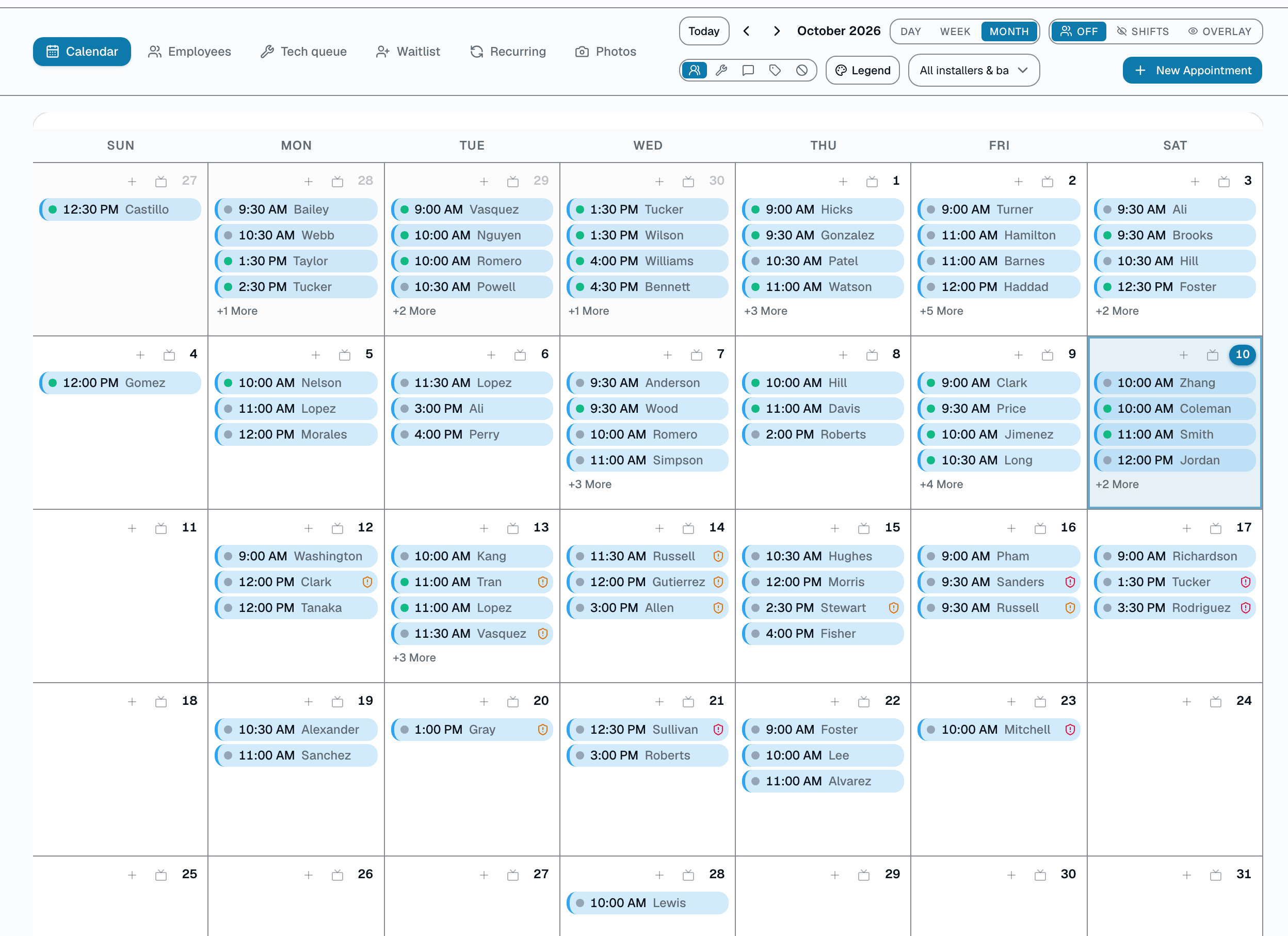The height and width of the screenshot is (936, 1288).
Task: Click the Today button
Action: click(704, 31)
